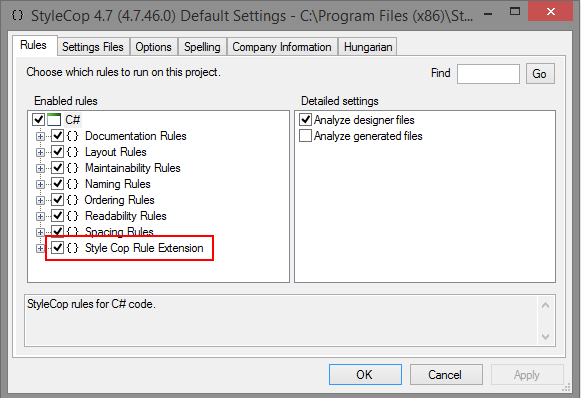This screenshot has width=581, height=398.
Task: Click the Go button next to Find
Action: 540,74
